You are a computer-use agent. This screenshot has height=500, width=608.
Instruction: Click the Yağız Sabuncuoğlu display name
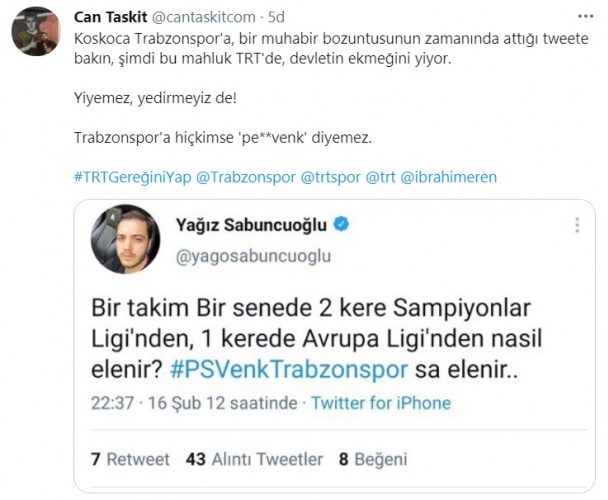tap(251, 225)
